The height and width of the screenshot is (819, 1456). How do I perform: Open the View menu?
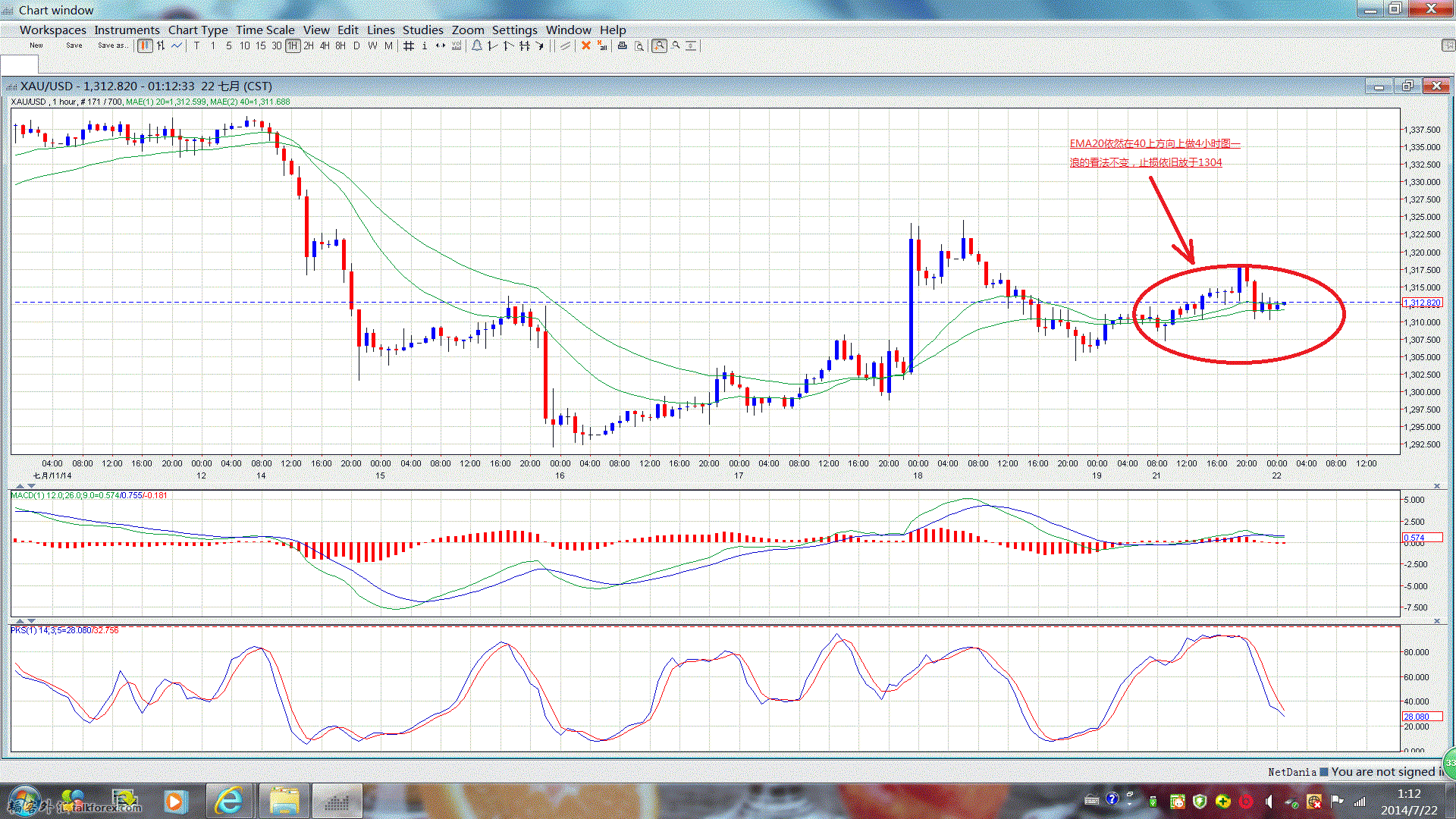point(316,30)
